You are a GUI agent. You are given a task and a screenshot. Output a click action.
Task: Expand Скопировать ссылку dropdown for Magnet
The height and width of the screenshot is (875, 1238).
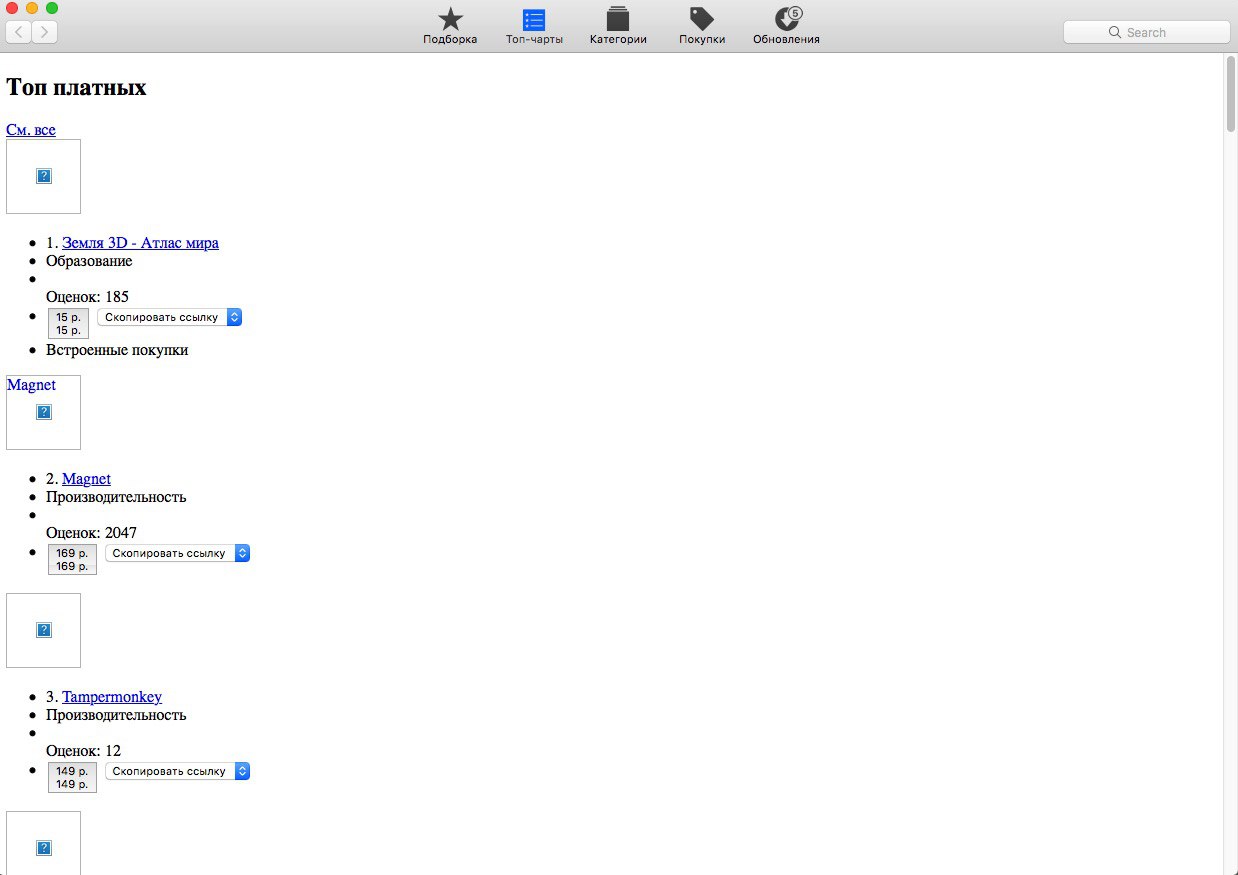tap(177, 553)
